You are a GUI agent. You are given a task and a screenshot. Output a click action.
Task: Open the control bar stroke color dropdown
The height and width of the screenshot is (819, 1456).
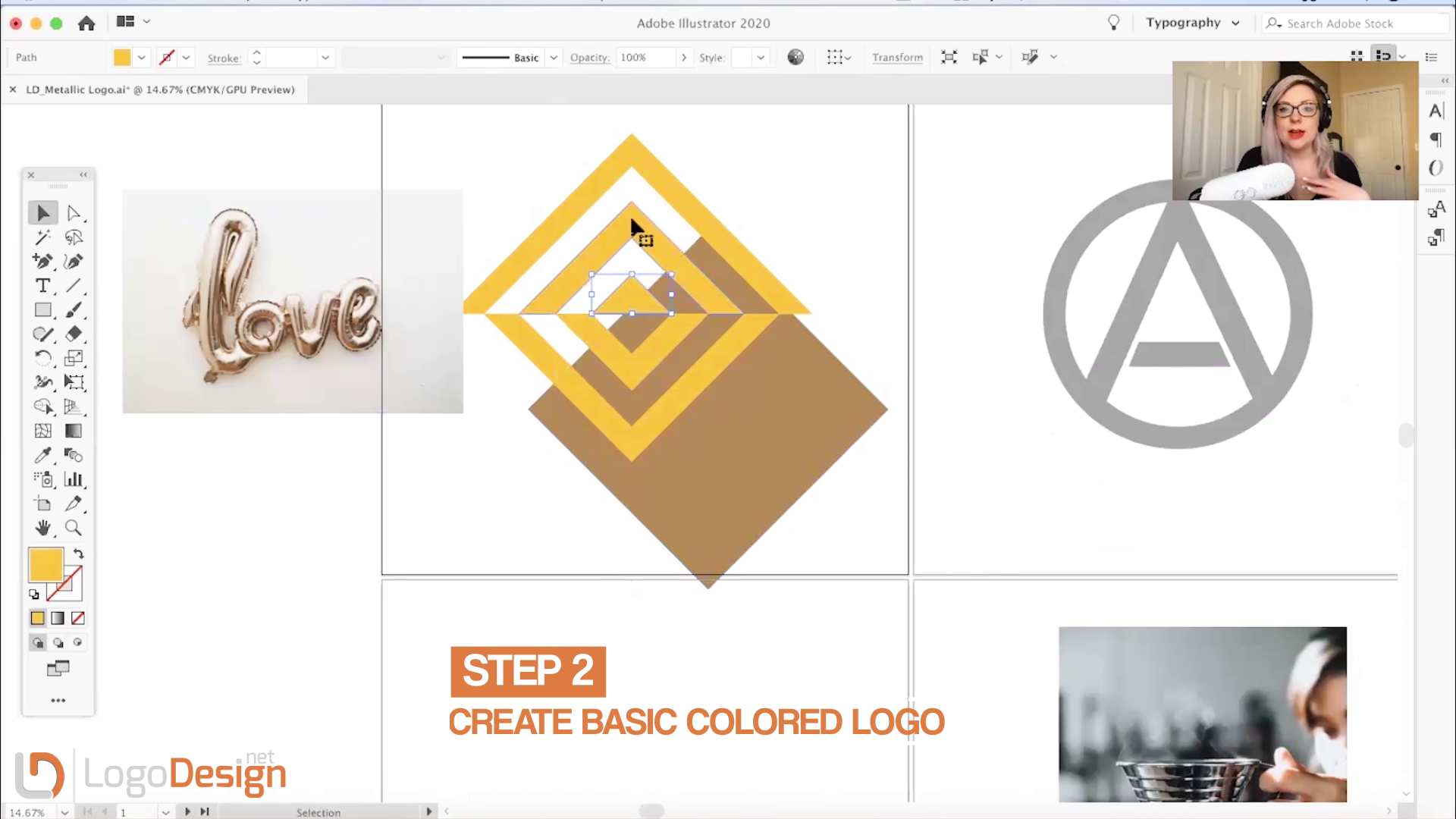[x=186, y=58]
